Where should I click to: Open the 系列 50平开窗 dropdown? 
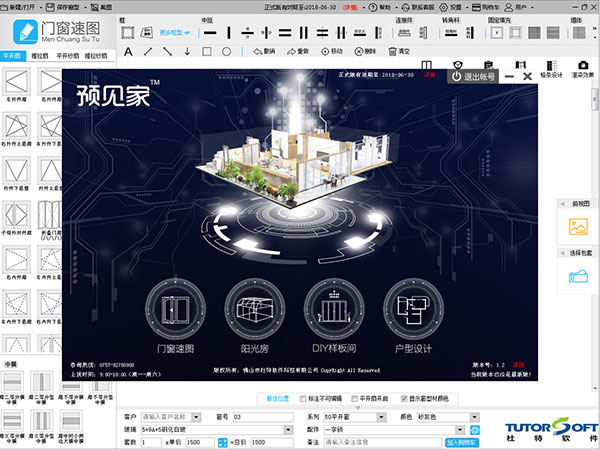381,417
